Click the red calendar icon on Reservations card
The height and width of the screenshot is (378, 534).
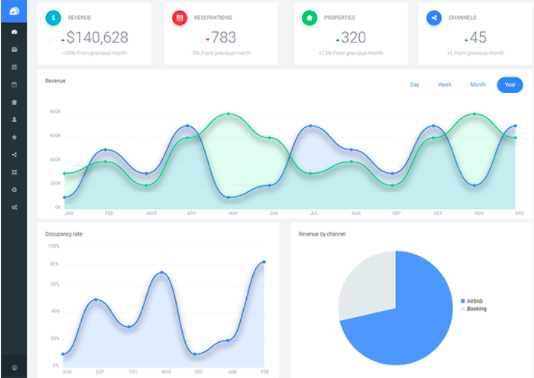180,18
